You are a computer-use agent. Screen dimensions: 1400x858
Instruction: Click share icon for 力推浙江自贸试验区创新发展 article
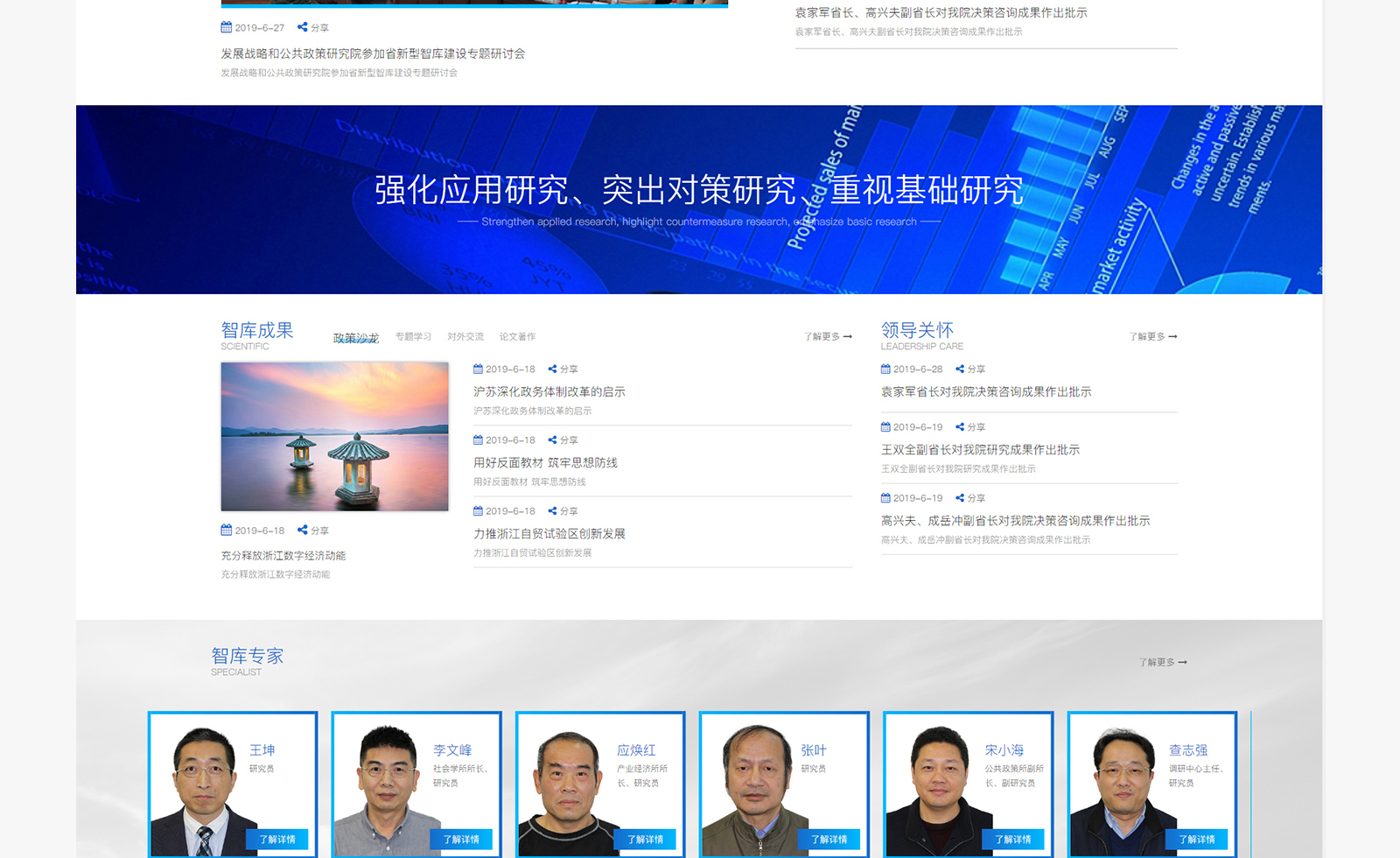552,511
